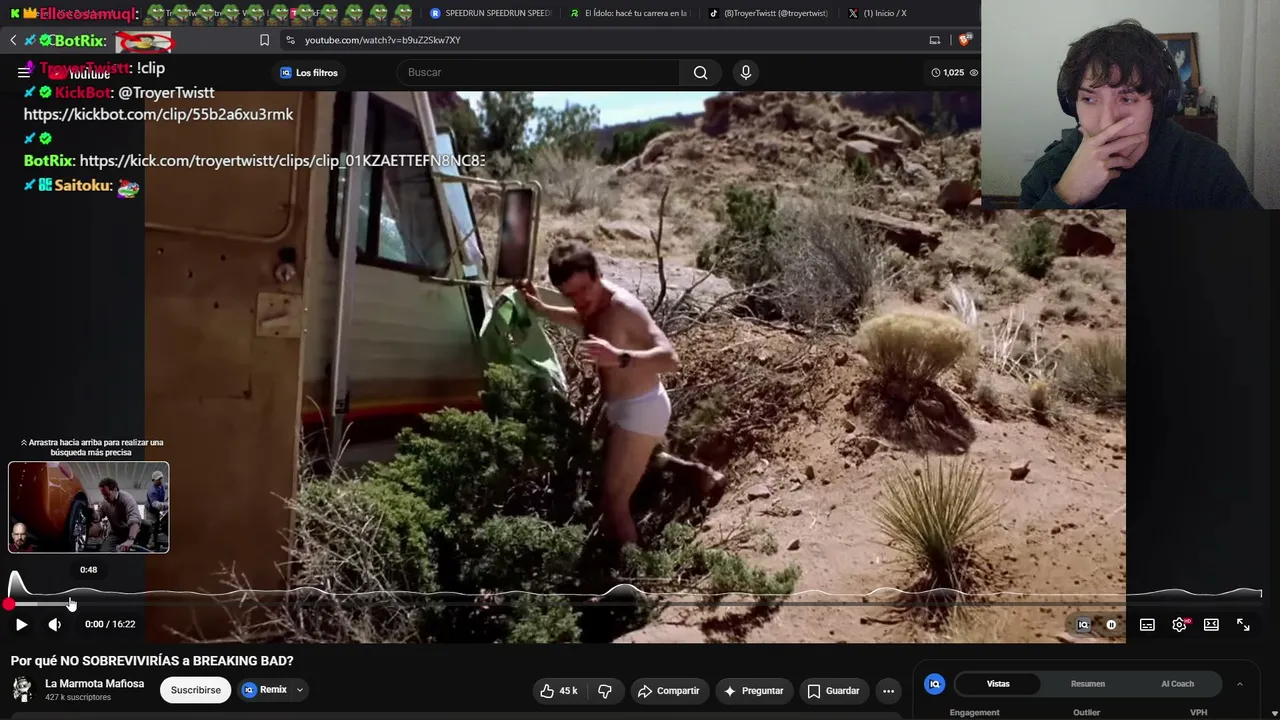Enter fullscreen mode
This screenshot has width=1280, height=720.
[x=1243, y=625]
